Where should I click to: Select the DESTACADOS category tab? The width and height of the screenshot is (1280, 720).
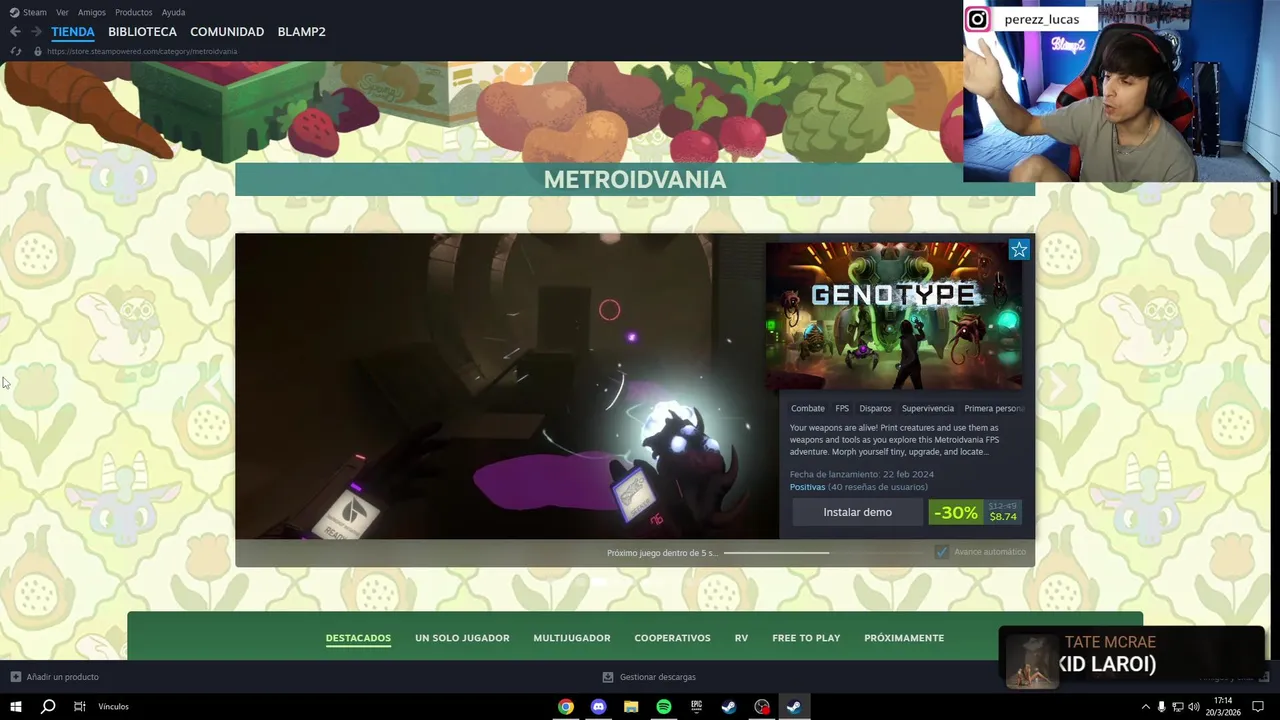pyautogui.click(x=358, y=638)
